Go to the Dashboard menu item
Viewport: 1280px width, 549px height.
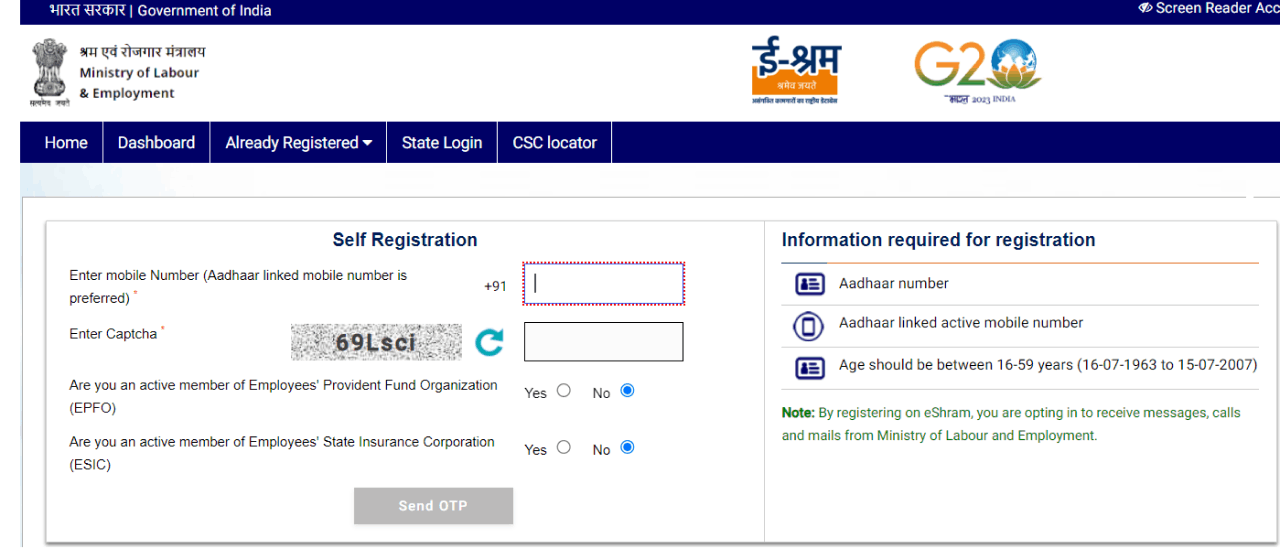coord(156,143)
